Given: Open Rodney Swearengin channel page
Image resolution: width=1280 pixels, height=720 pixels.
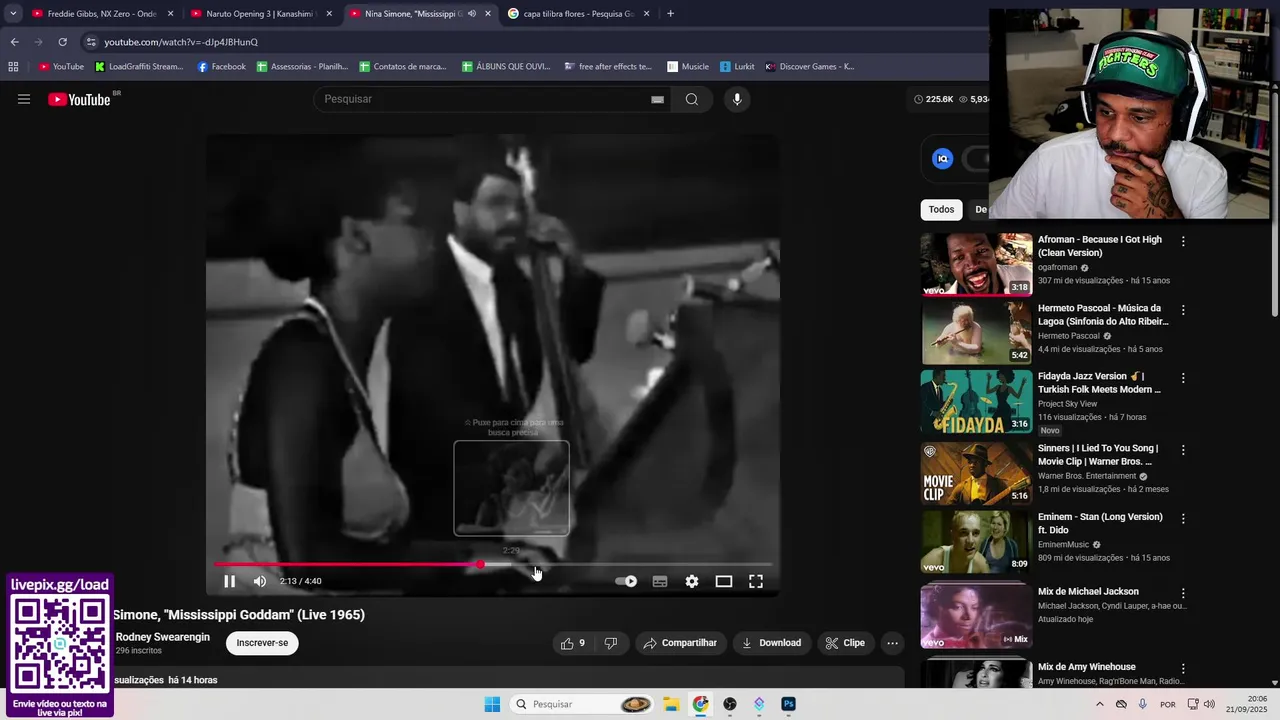Looking at the screenshot, I should tap(163, 637).
